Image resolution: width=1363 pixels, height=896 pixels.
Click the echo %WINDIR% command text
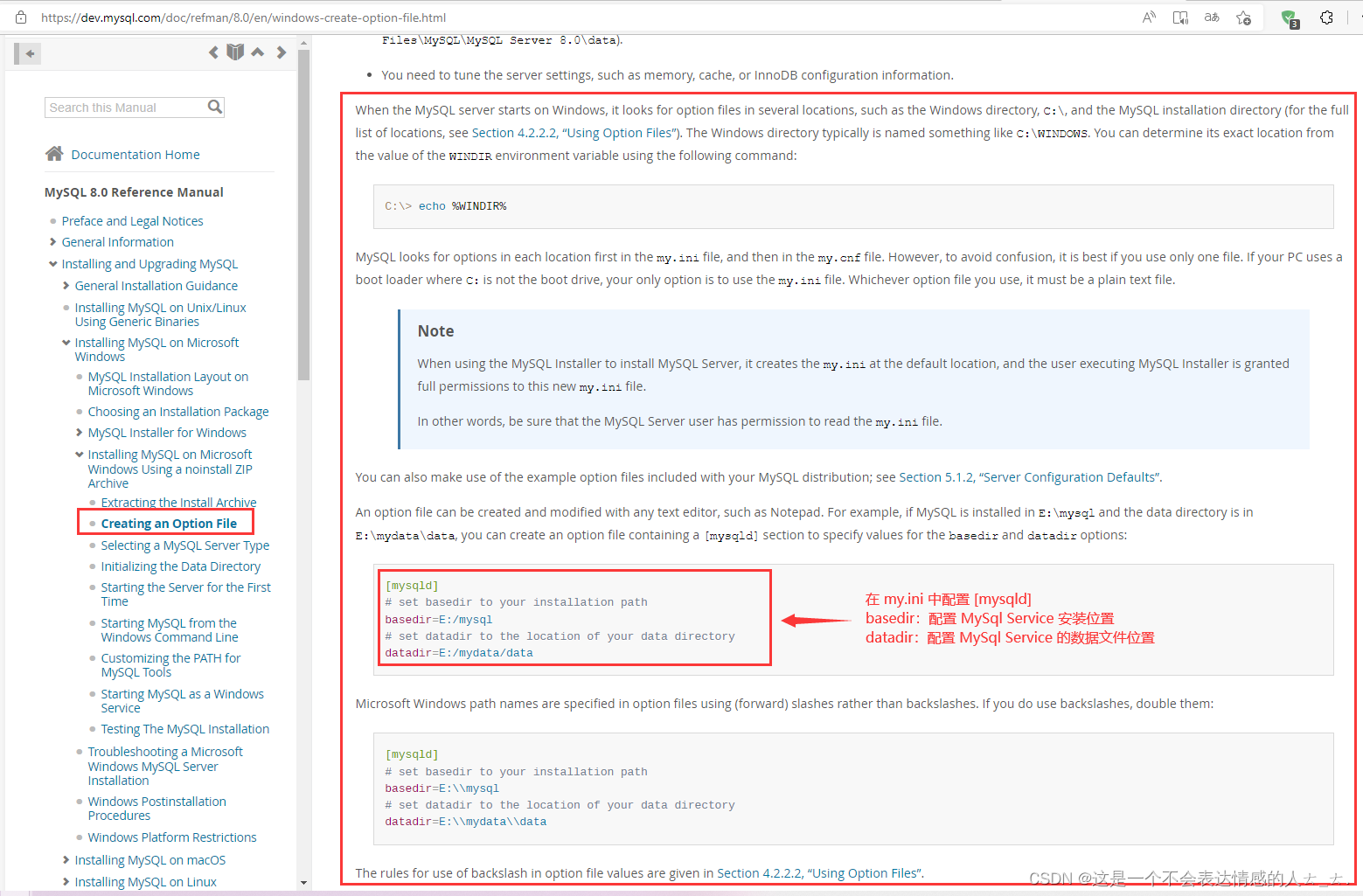(462, 206)
